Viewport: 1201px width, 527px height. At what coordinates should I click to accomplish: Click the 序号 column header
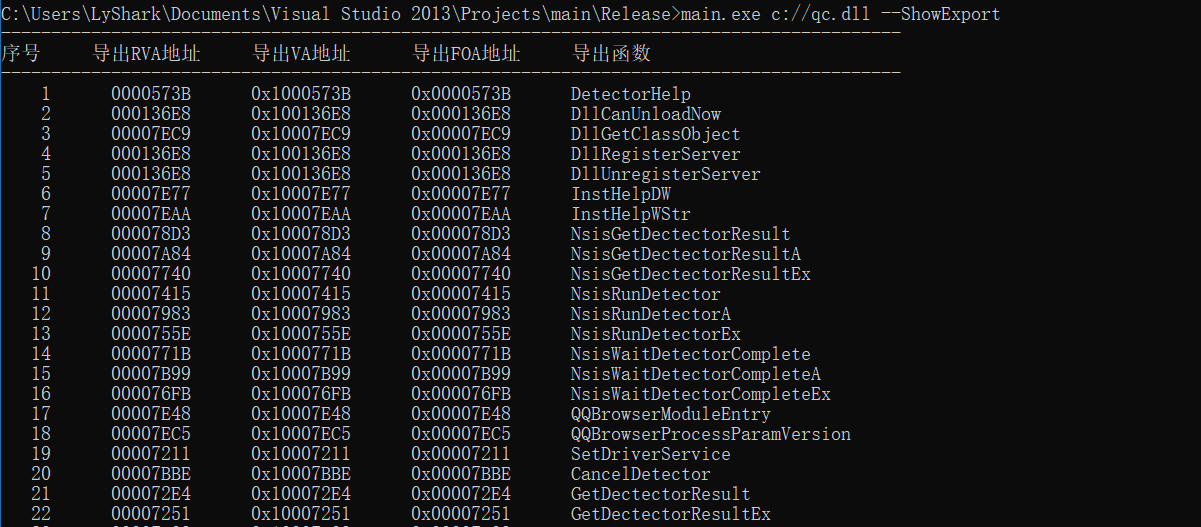click(20, 53)
